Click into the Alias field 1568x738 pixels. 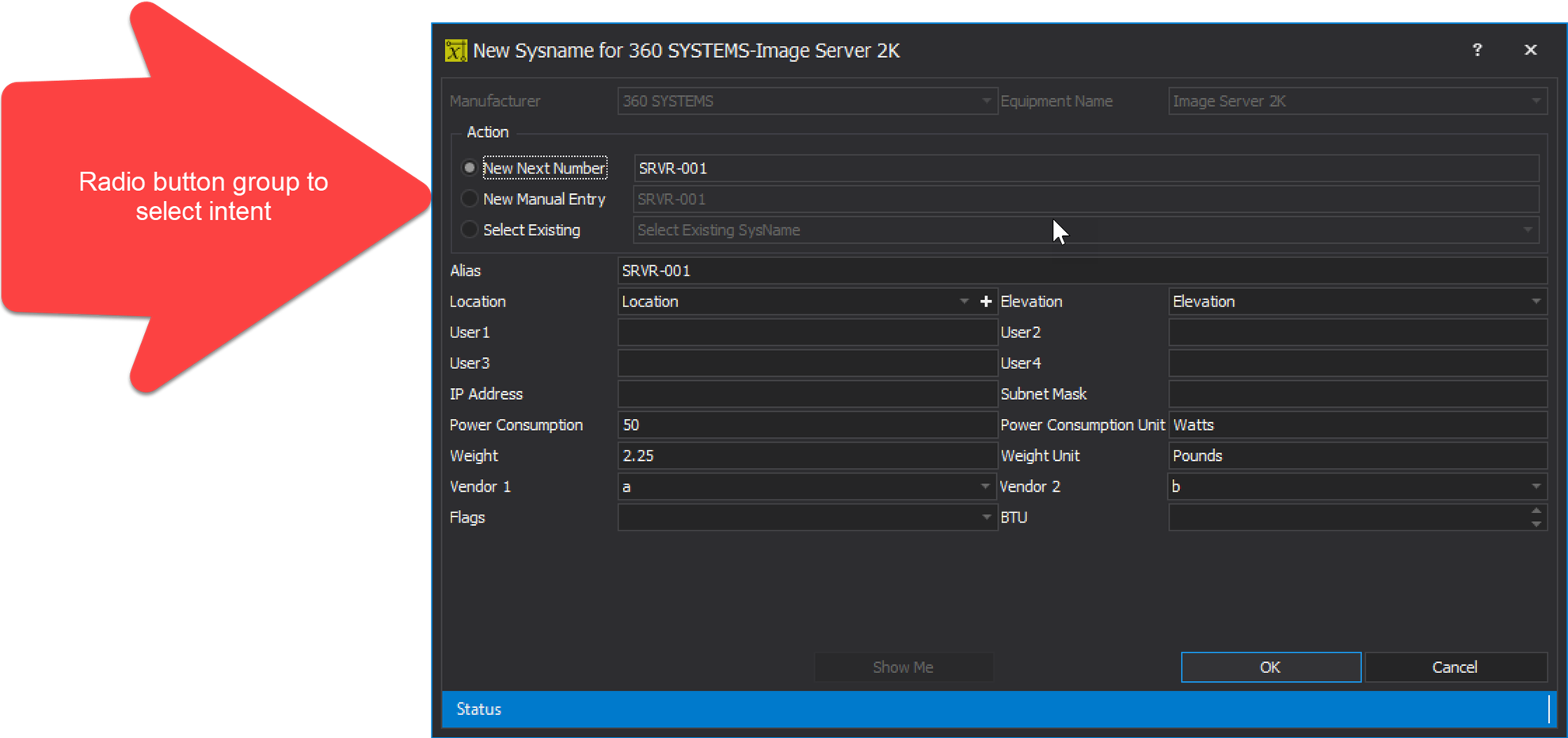pyautogui.click(x=1083, y=271)
